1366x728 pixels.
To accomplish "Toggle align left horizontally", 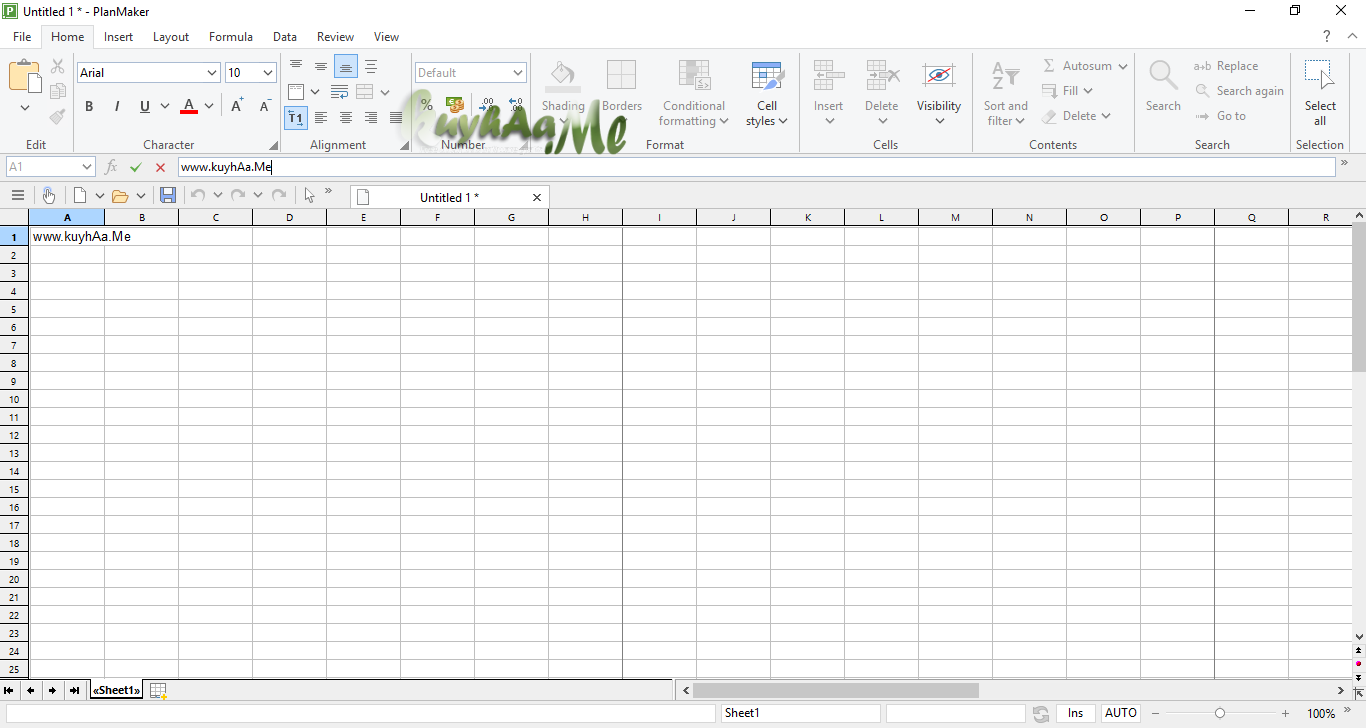I will pos(321,118).
